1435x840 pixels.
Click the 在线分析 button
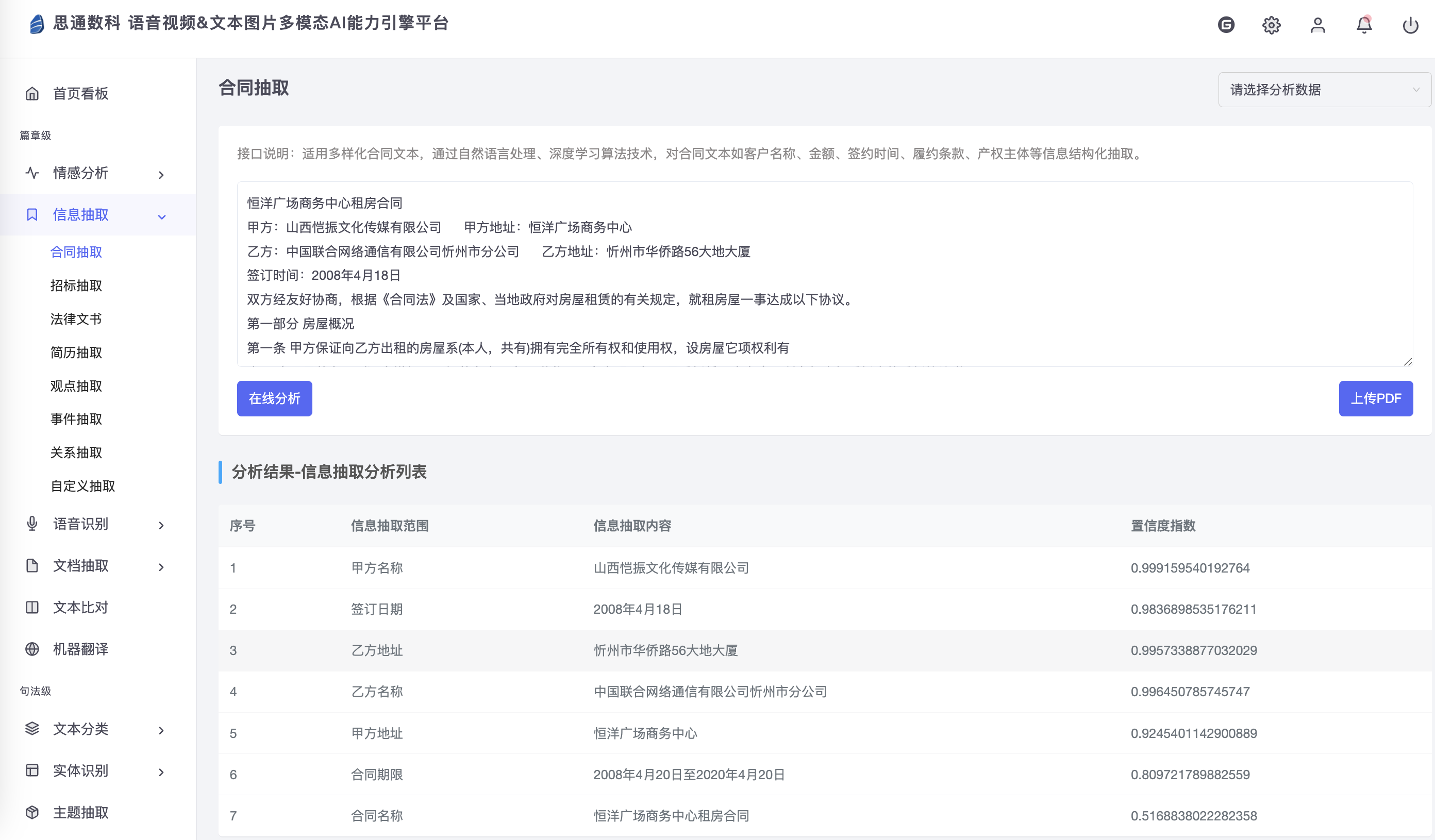tap(274, 398)
